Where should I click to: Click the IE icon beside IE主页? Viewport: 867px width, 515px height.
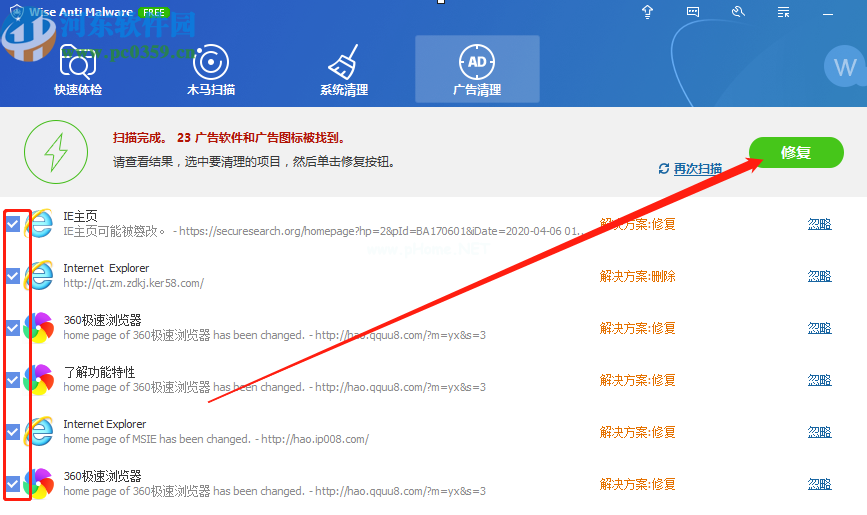pos(40,224)
